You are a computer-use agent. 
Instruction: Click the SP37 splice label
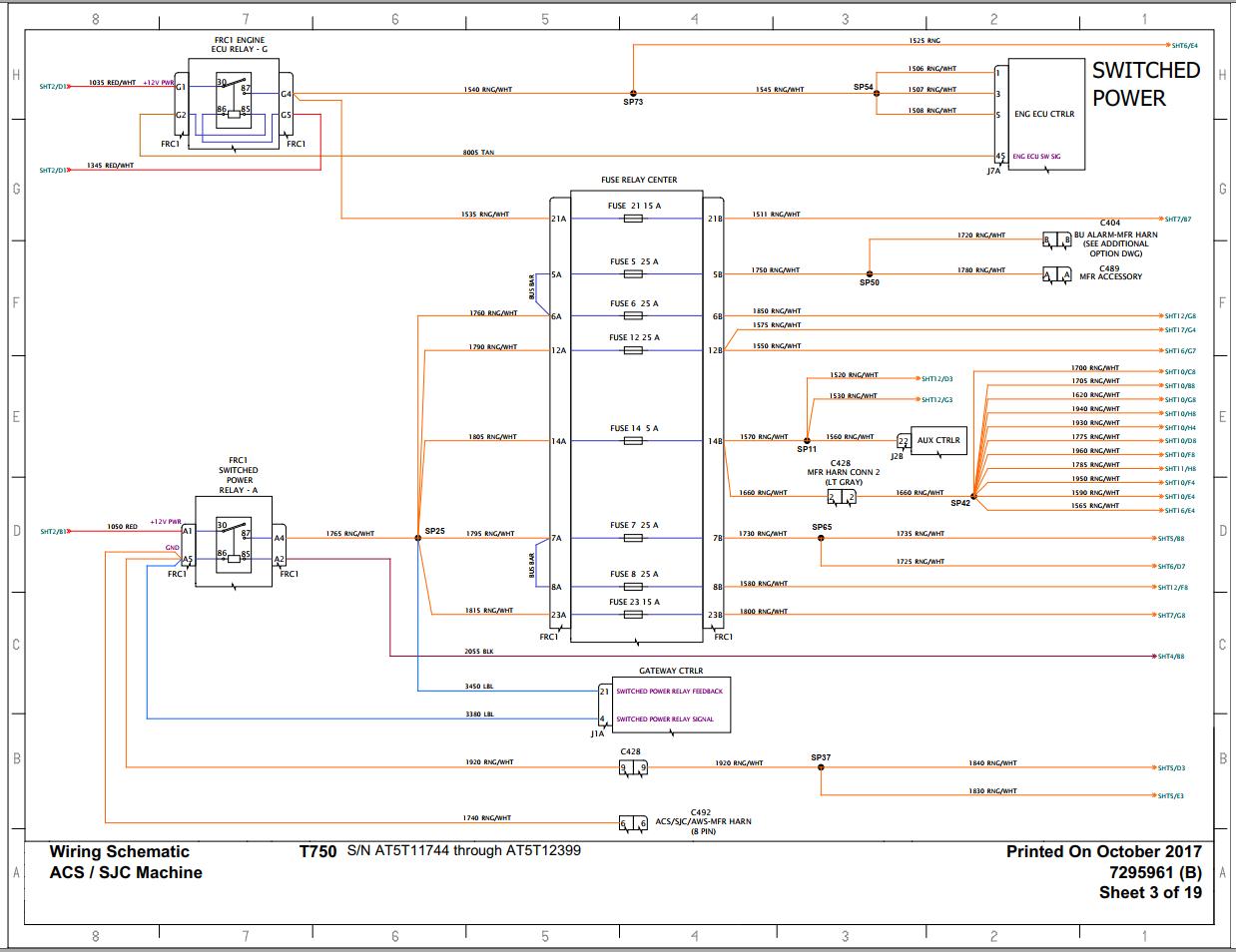[x=821, y=757]
